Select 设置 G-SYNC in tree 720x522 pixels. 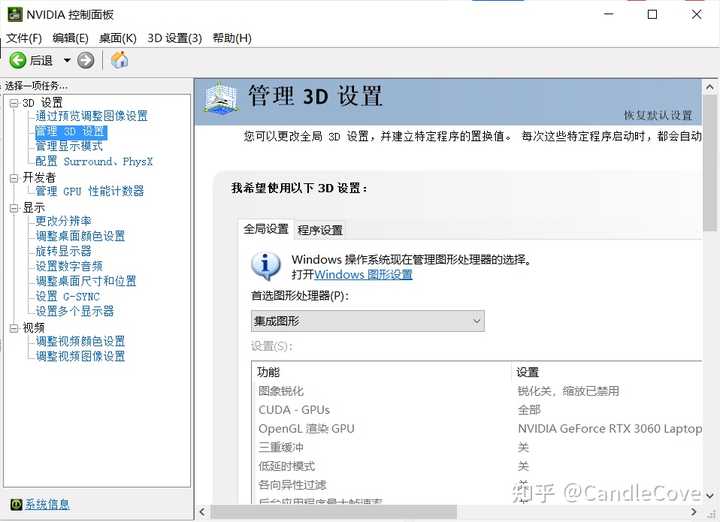68,297
